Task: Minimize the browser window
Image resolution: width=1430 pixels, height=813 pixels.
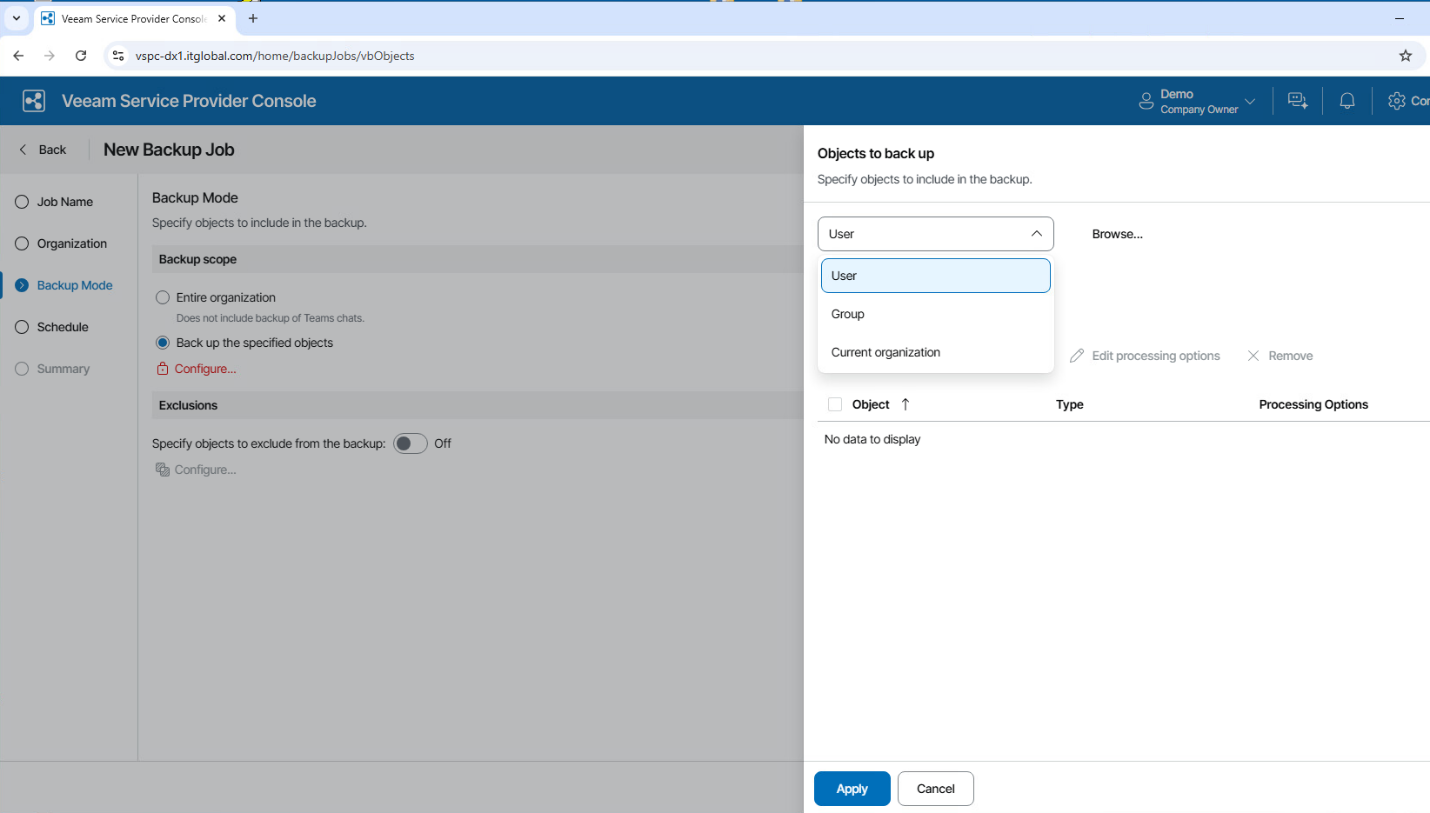Action: click(1398, 18)
